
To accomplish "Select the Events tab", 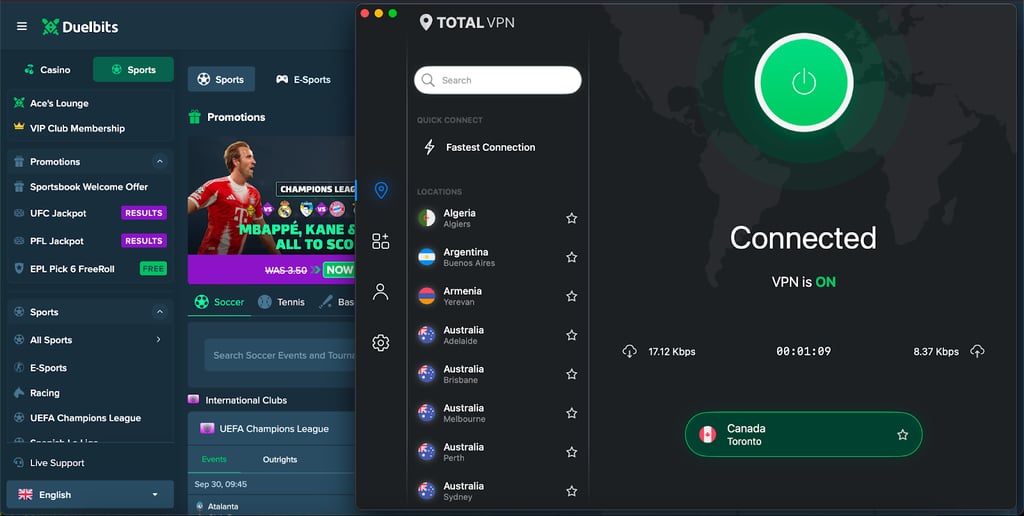I will pos(214,459).
